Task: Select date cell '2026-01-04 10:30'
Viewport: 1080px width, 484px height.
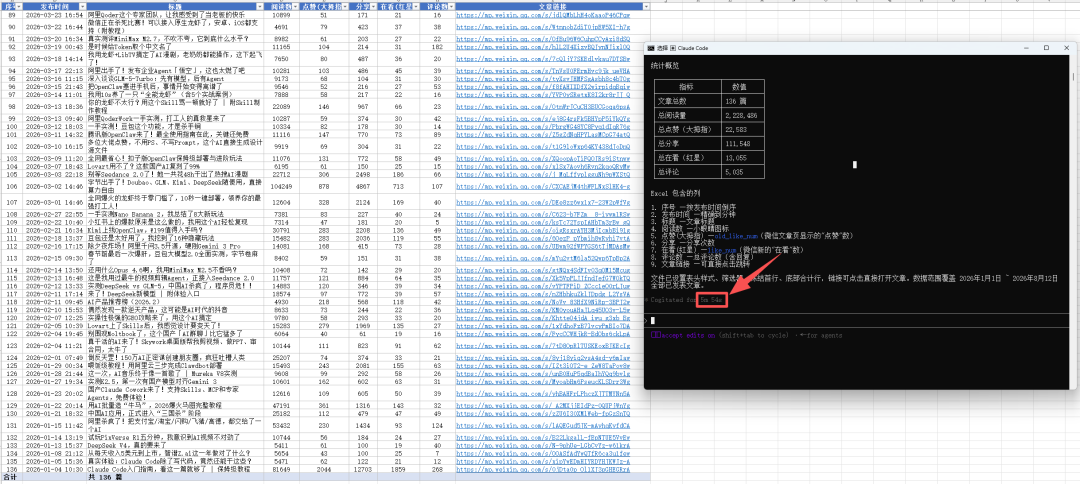Action: [x=54, y=469]
